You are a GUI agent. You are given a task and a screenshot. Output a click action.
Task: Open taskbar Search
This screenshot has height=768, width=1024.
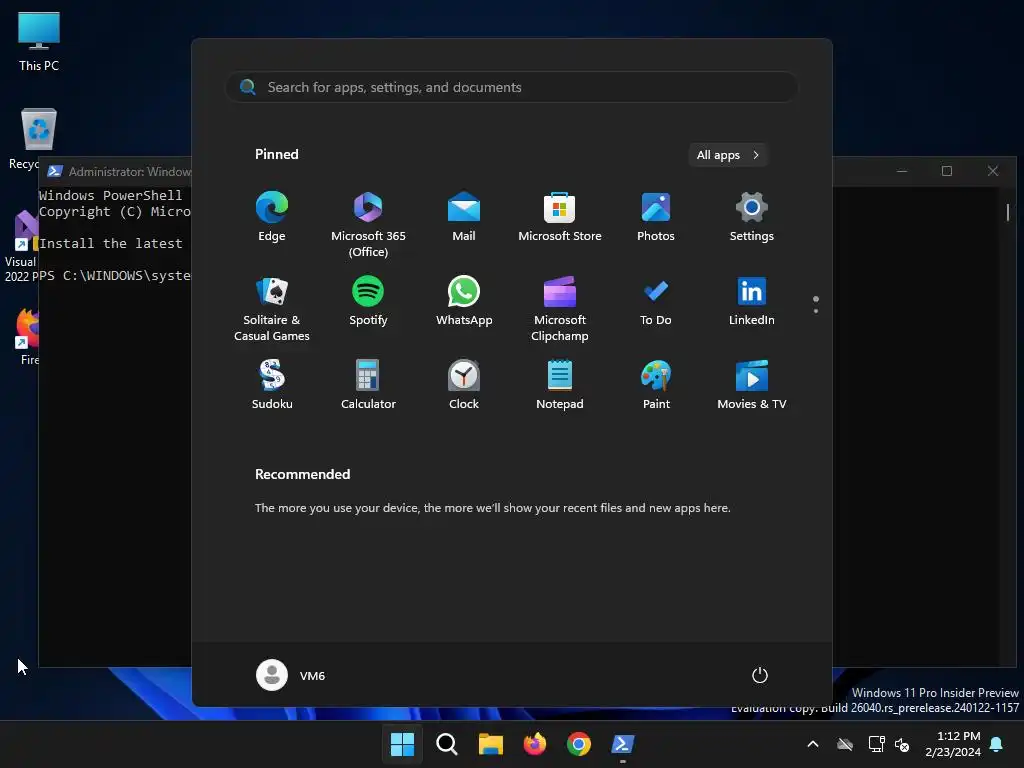[447, 744]
